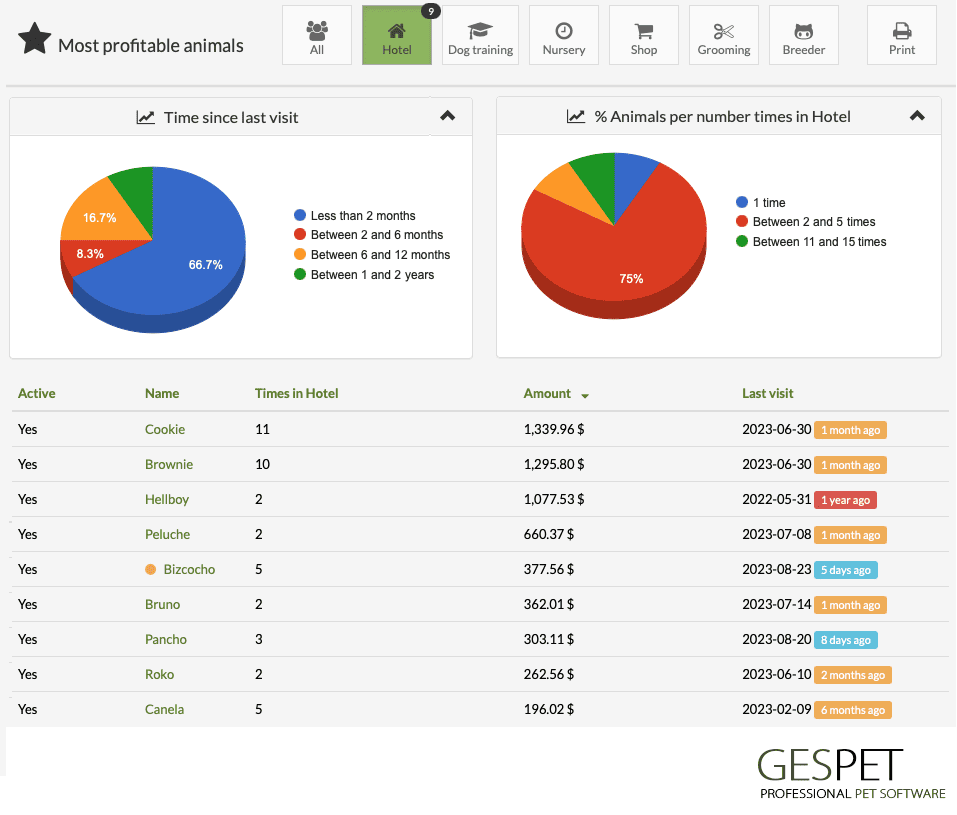This screenshot has width=957, height=815.
Task: Open the Shop cart category
Action: (x=644, y=35)
